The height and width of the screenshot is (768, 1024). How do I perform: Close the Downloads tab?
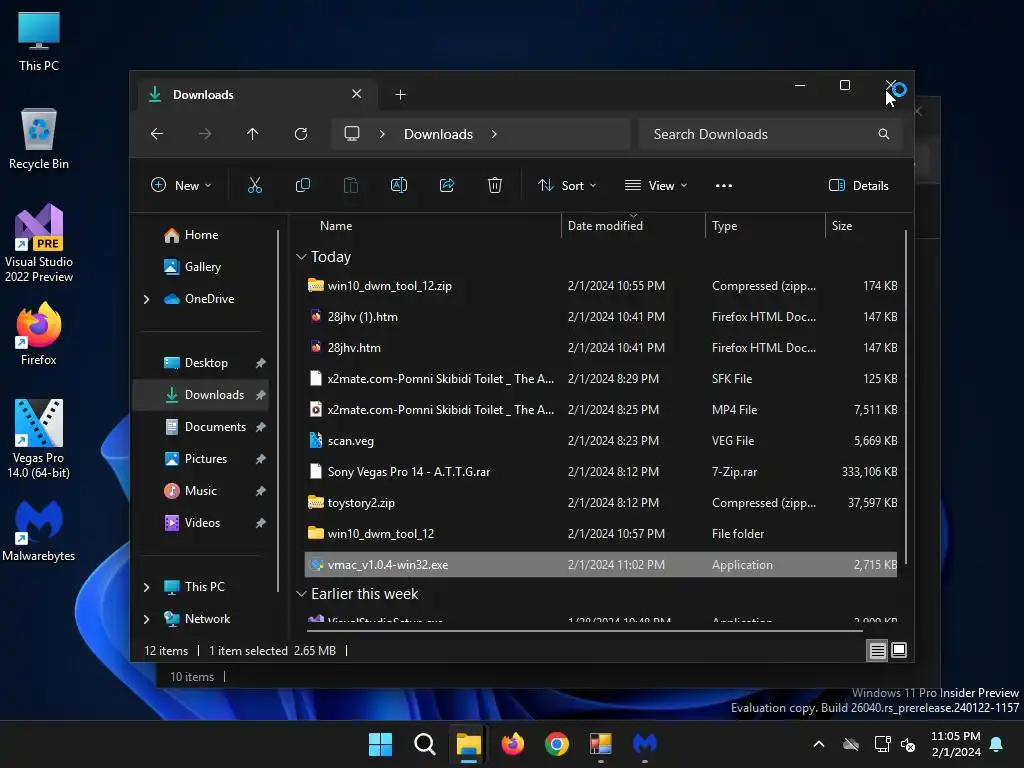pyautogui.click(x=357, y=94)
